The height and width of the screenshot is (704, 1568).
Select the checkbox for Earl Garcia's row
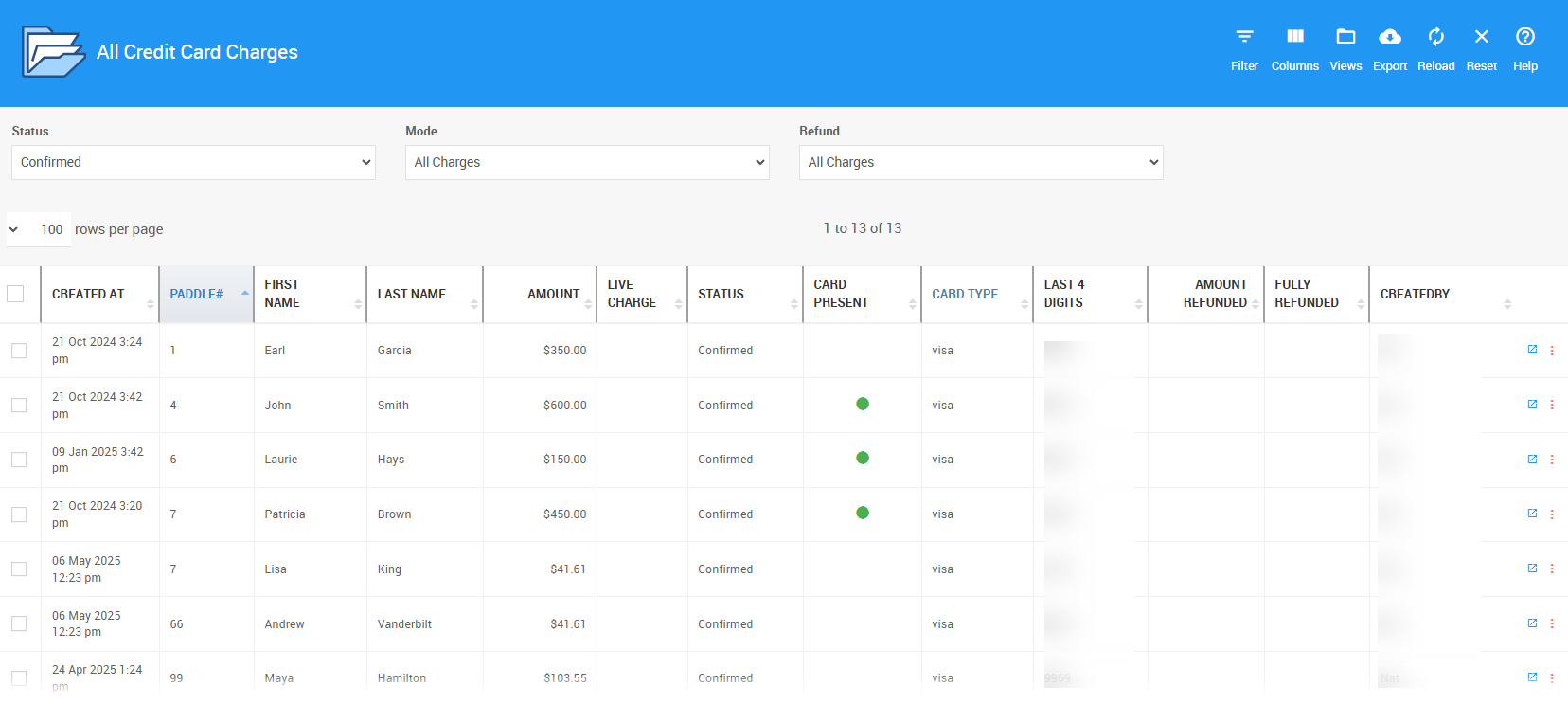(19, 351)
